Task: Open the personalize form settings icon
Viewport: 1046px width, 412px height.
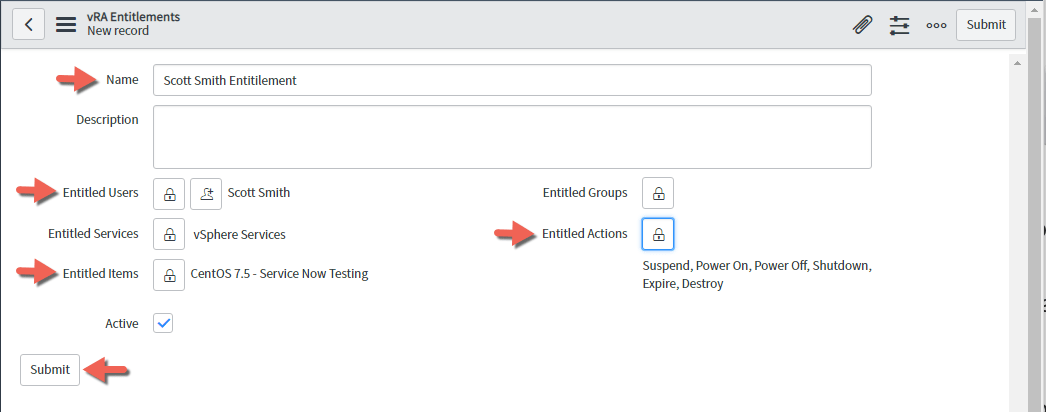Action: click(900, 25)
